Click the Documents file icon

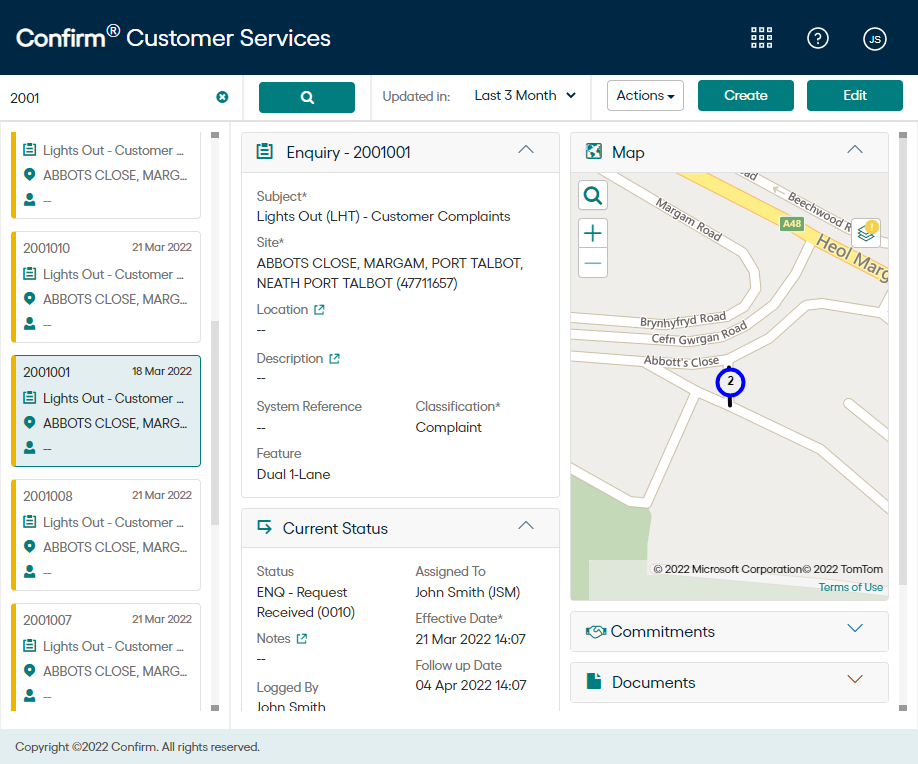594,681
